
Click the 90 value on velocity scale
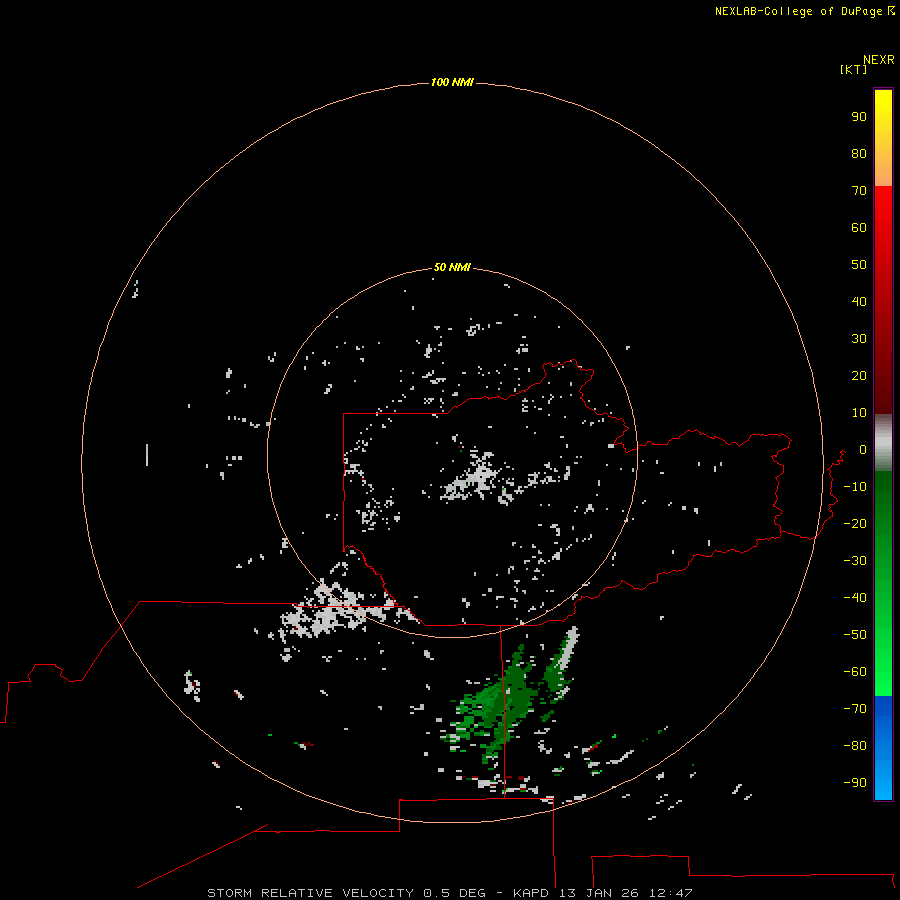pyautogui.click(x=859, y=117)
